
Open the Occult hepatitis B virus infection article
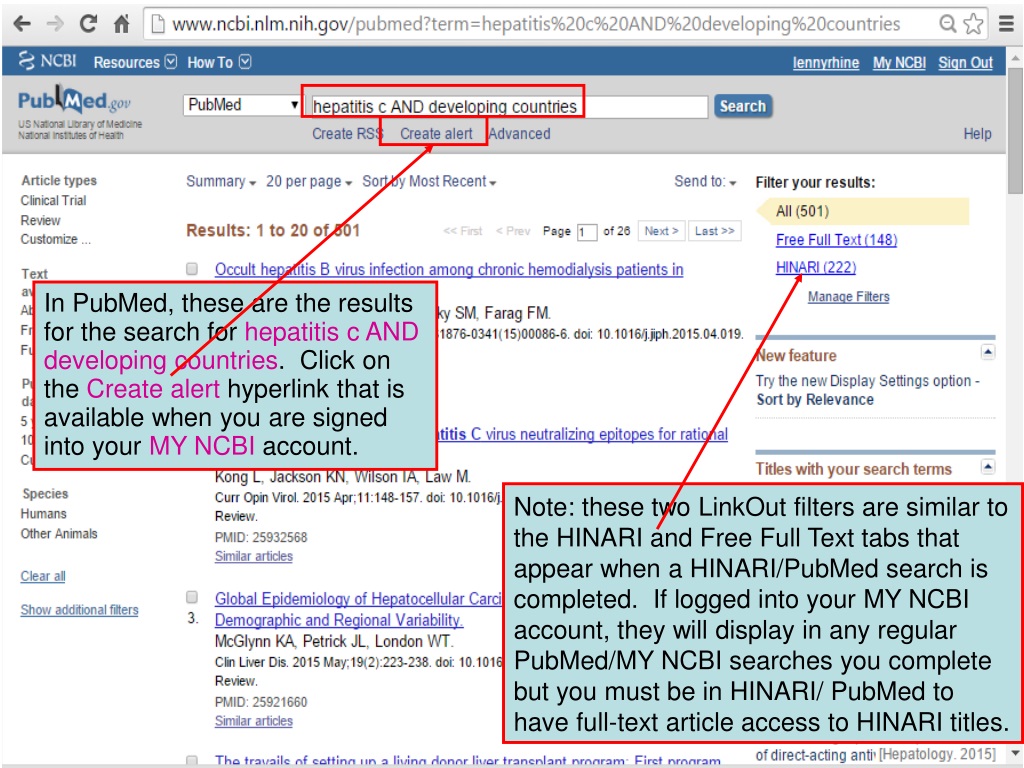tap(449, 269)
